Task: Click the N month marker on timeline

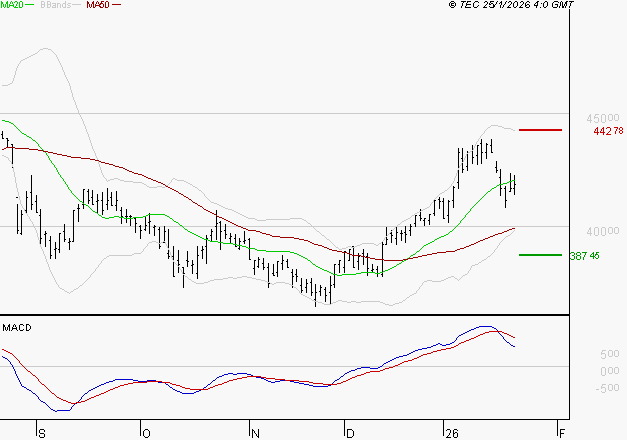Action: (255, 433)
